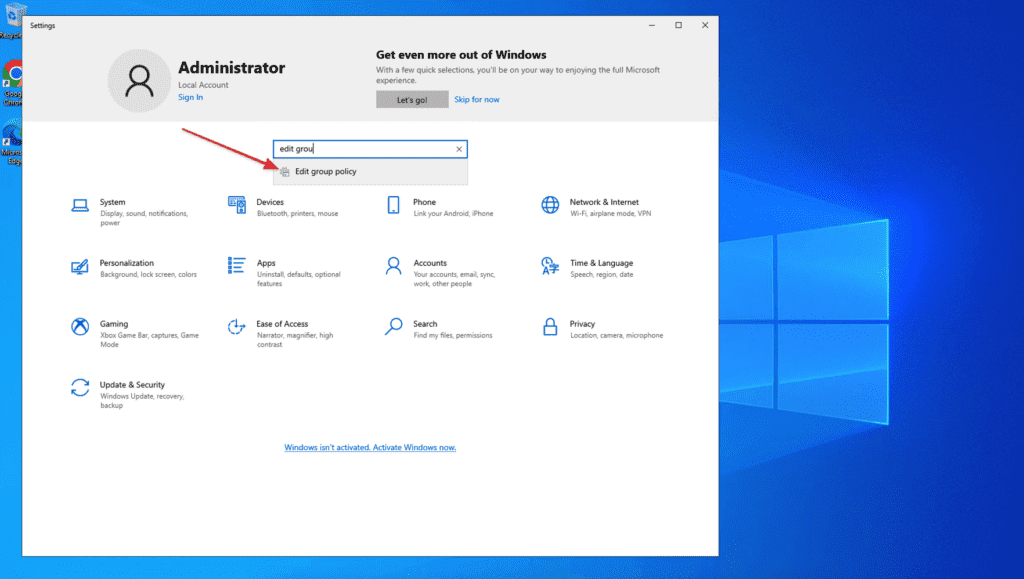Open Time & Language icon
The height and width of the screenshot is (579, 1024).
pyautogui.click(x=550, y=266)
